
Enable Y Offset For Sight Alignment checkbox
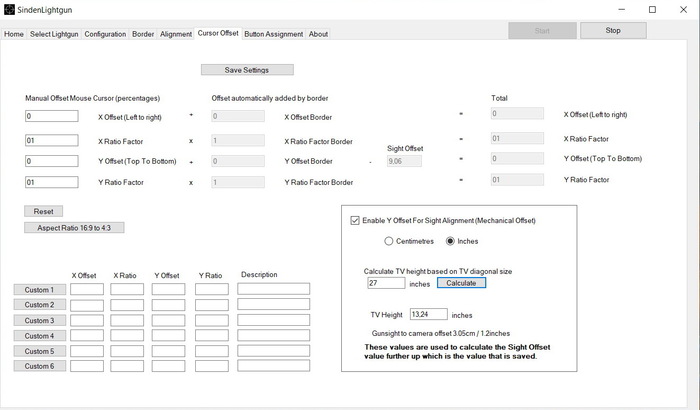[355, 220]
